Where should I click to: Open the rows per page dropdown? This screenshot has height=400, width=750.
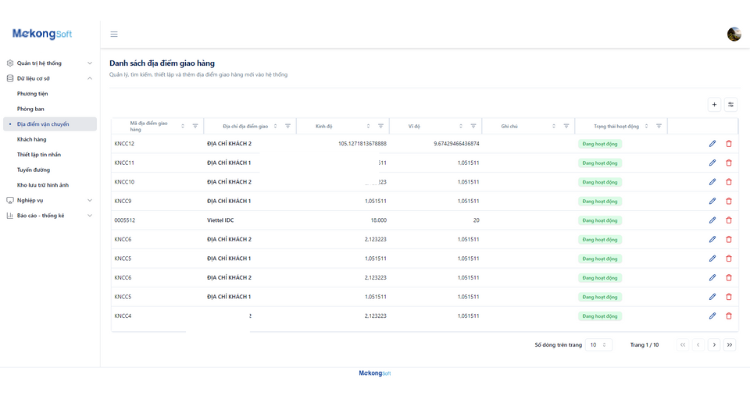pyautogui.click(x=598, y=344)
